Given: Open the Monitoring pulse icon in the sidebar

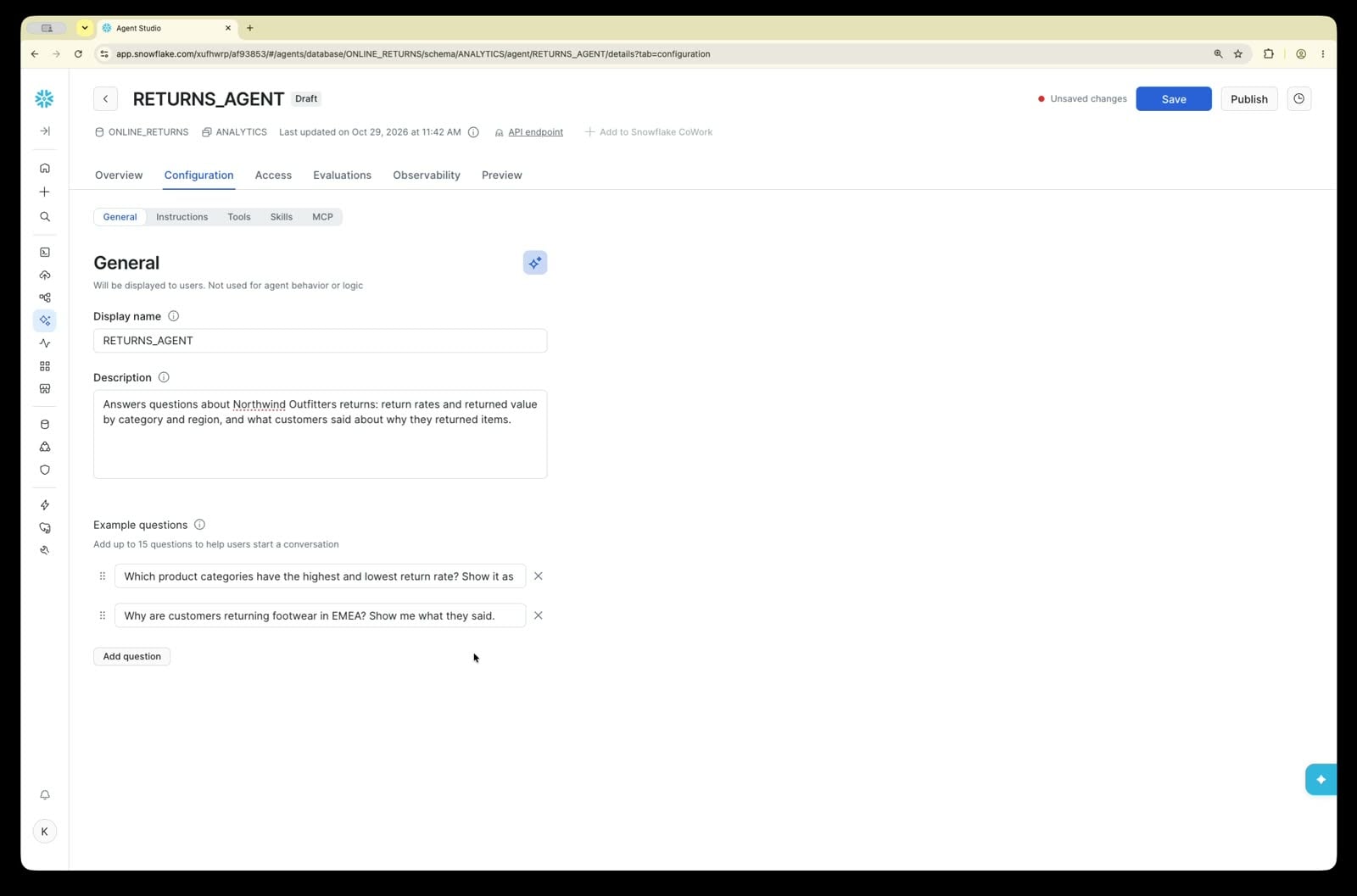Looking at the screenshot, I should pyautogui.click(x=45, y=343).
